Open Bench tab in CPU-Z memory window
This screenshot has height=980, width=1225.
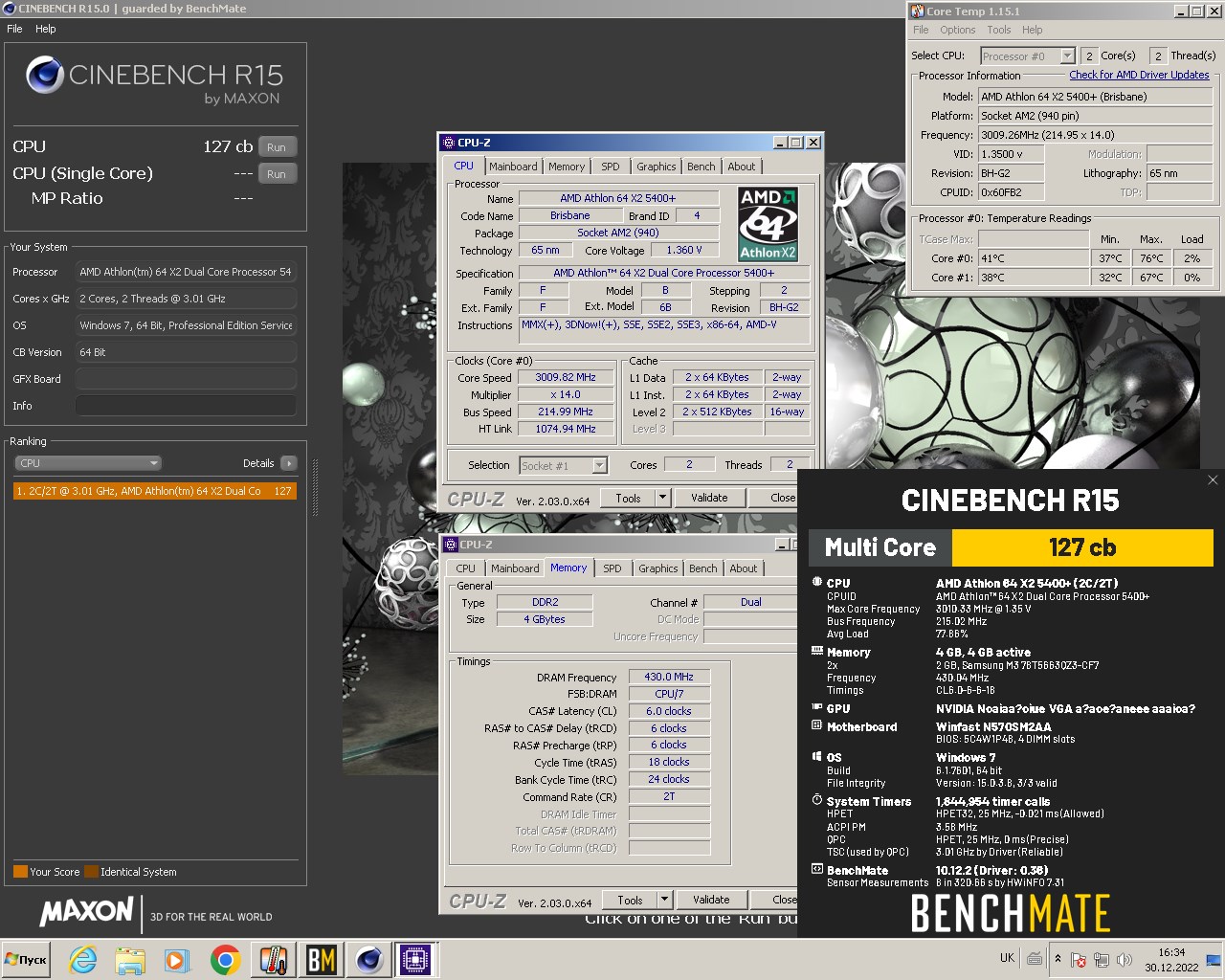point(703,568)
